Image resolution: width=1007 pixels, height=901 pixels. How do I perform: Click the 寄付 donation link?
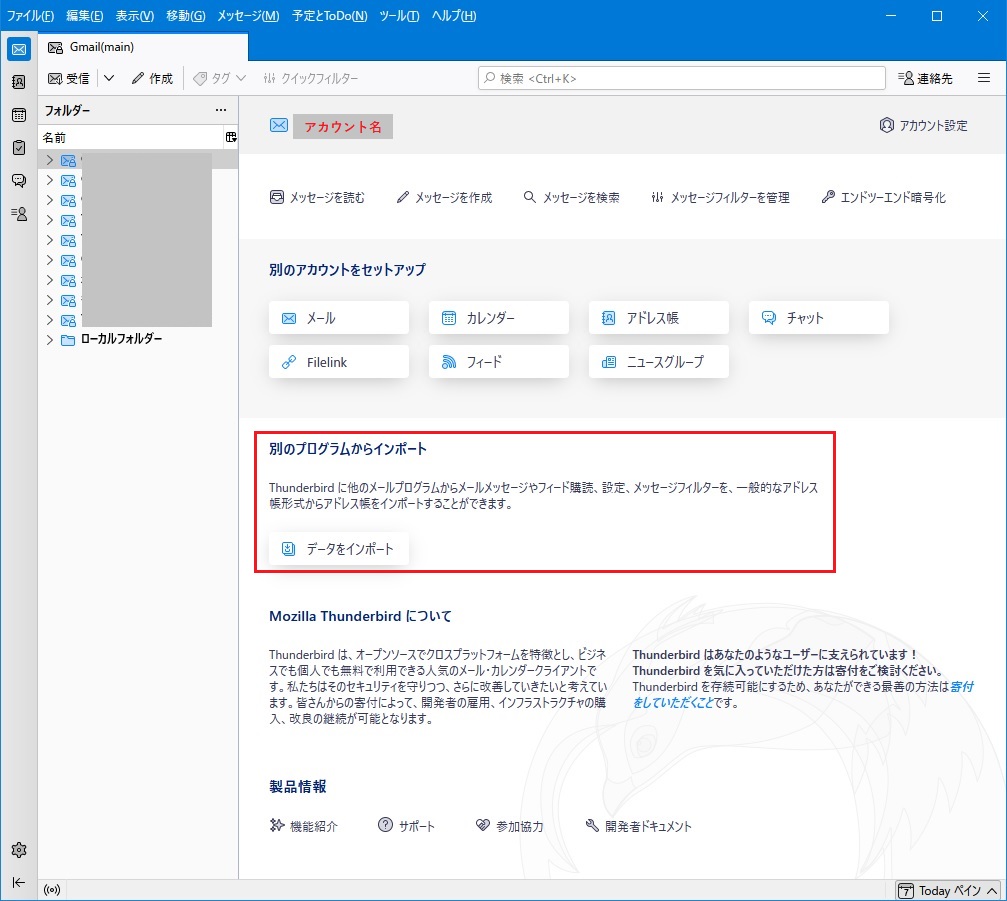point(961,687)
